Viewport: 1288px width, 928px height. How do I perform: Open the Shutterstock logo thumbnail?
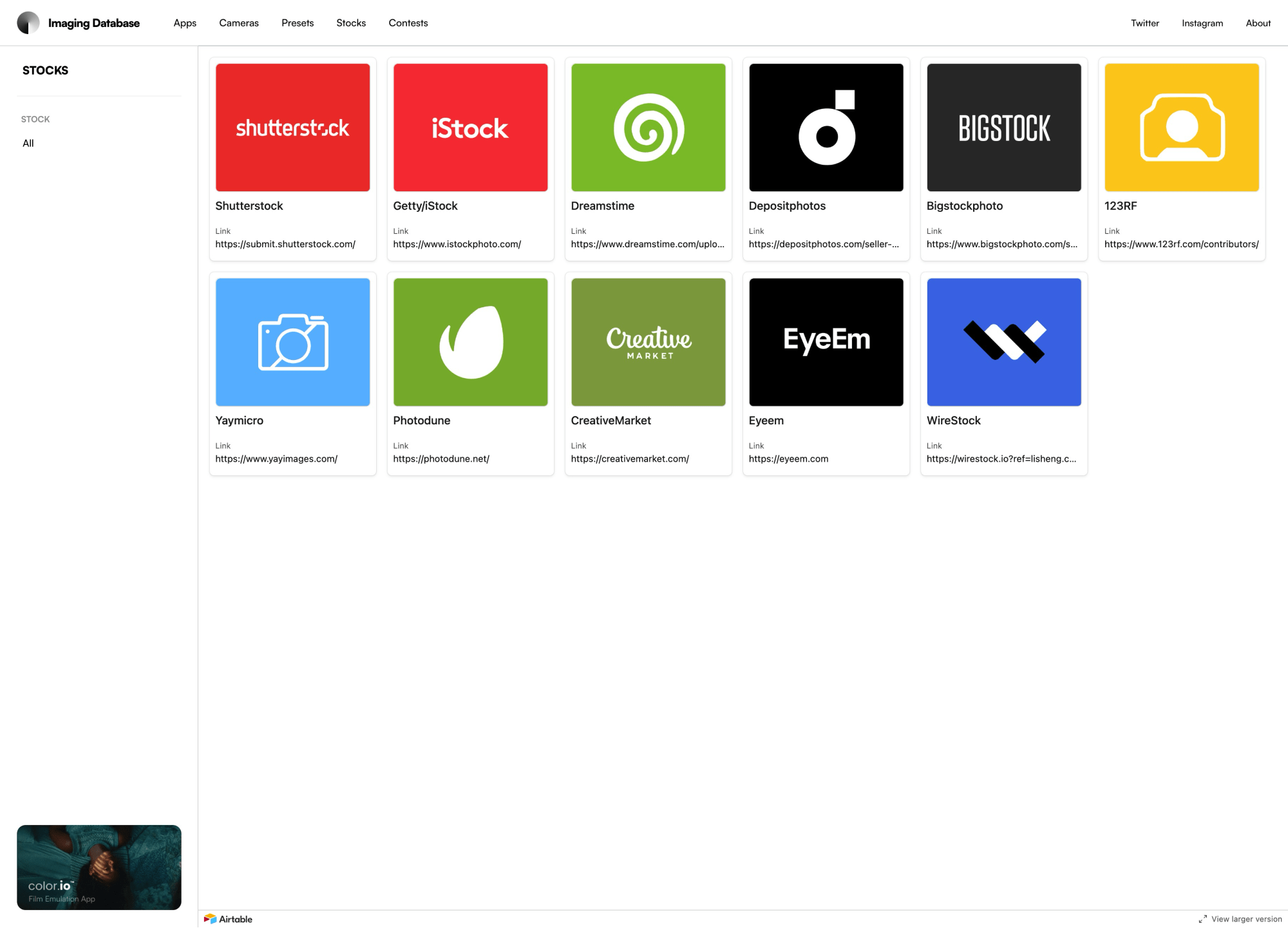point(293,128)
